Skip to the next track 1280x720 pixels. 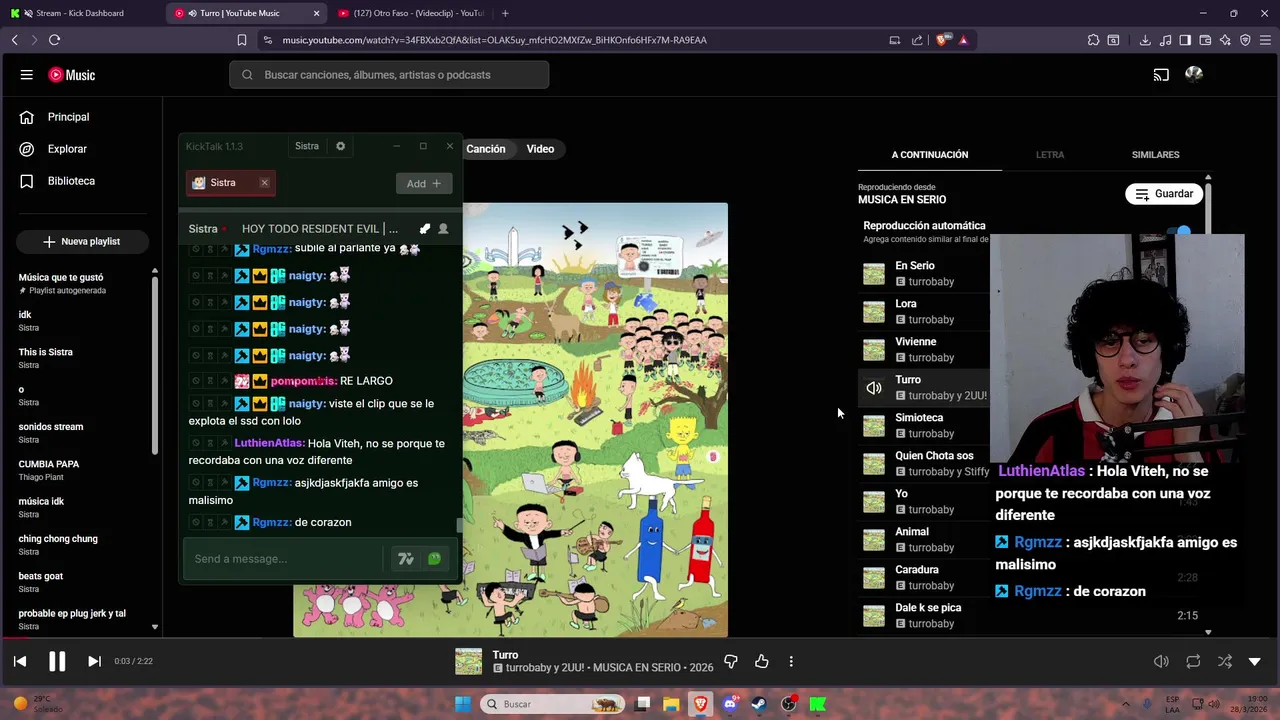tap(94, 661)
